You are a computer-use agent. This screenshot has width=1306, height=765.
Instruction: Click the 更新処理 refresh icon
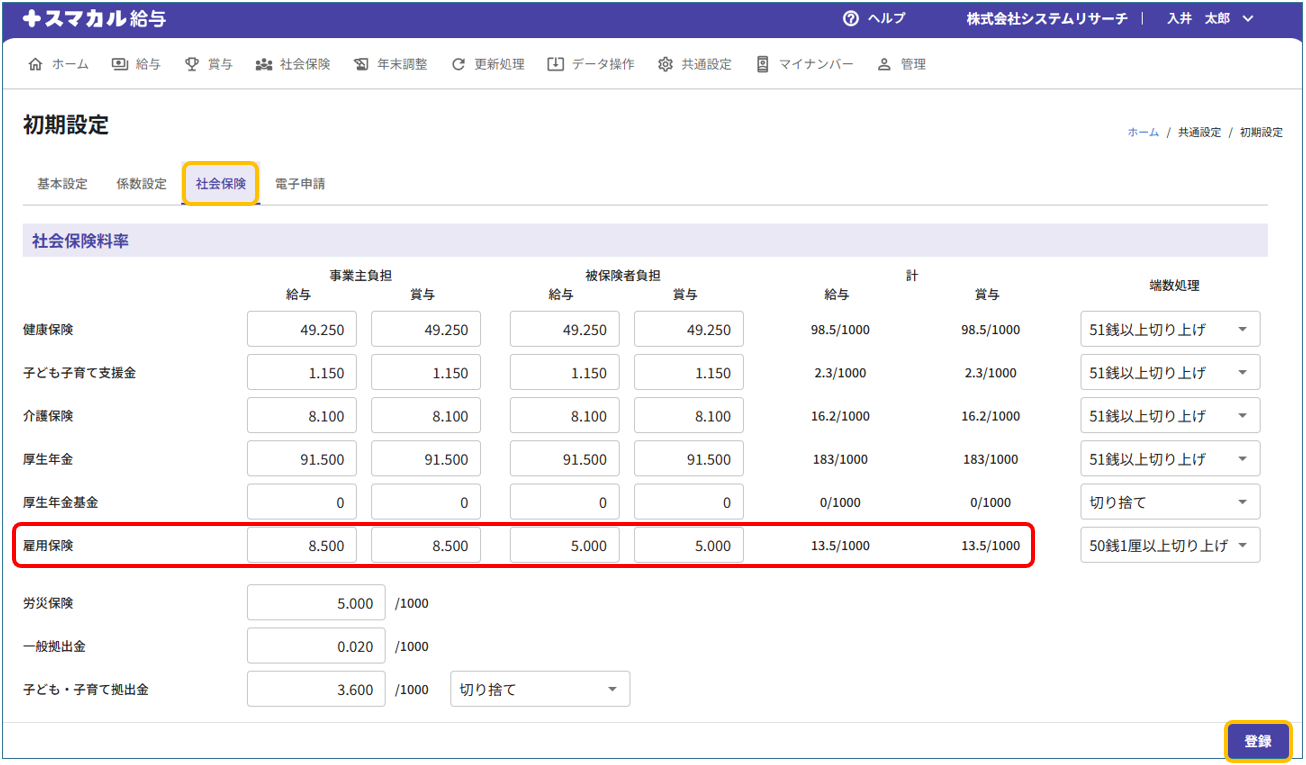click(x=459, y=64)
